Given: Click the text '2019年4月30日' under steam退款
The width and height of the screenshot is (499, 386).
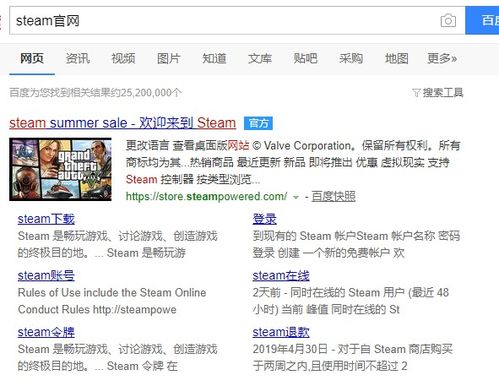Looking at the screenshot, I should point(290,349).
